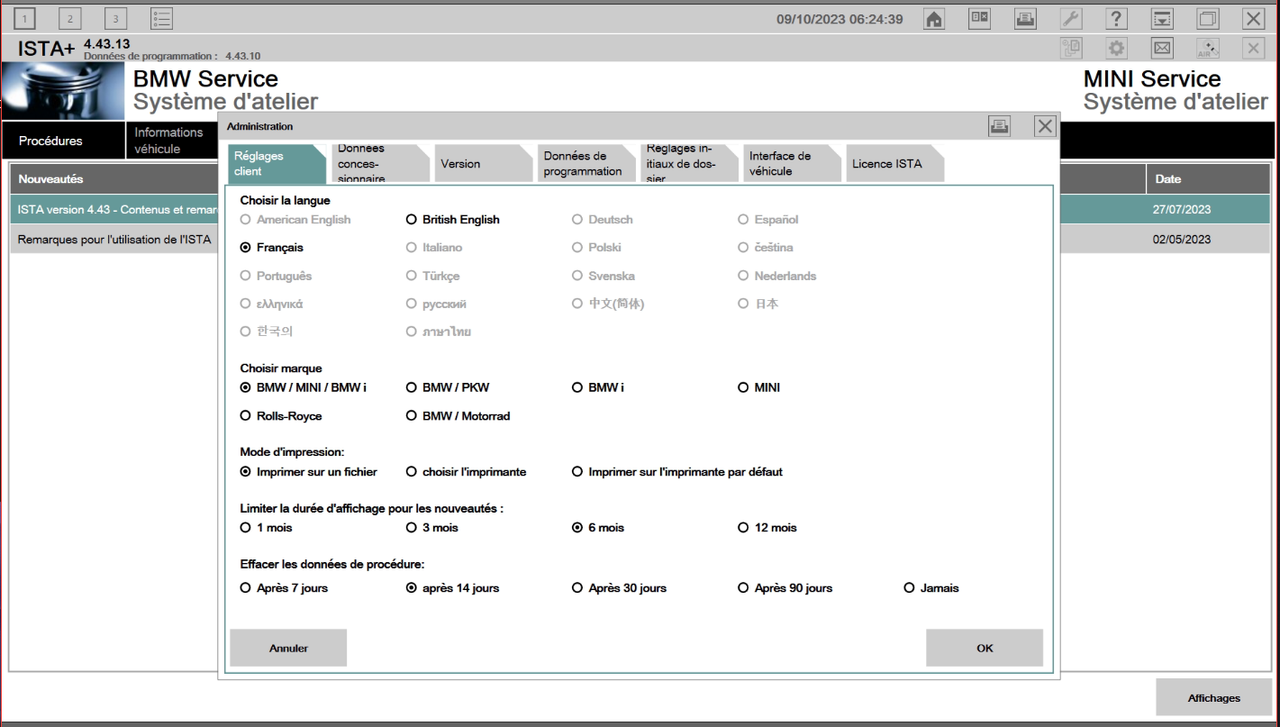The image size is (1280, 727).
Task: Click the Home icon in top toolbar
Action: (934, 19)
